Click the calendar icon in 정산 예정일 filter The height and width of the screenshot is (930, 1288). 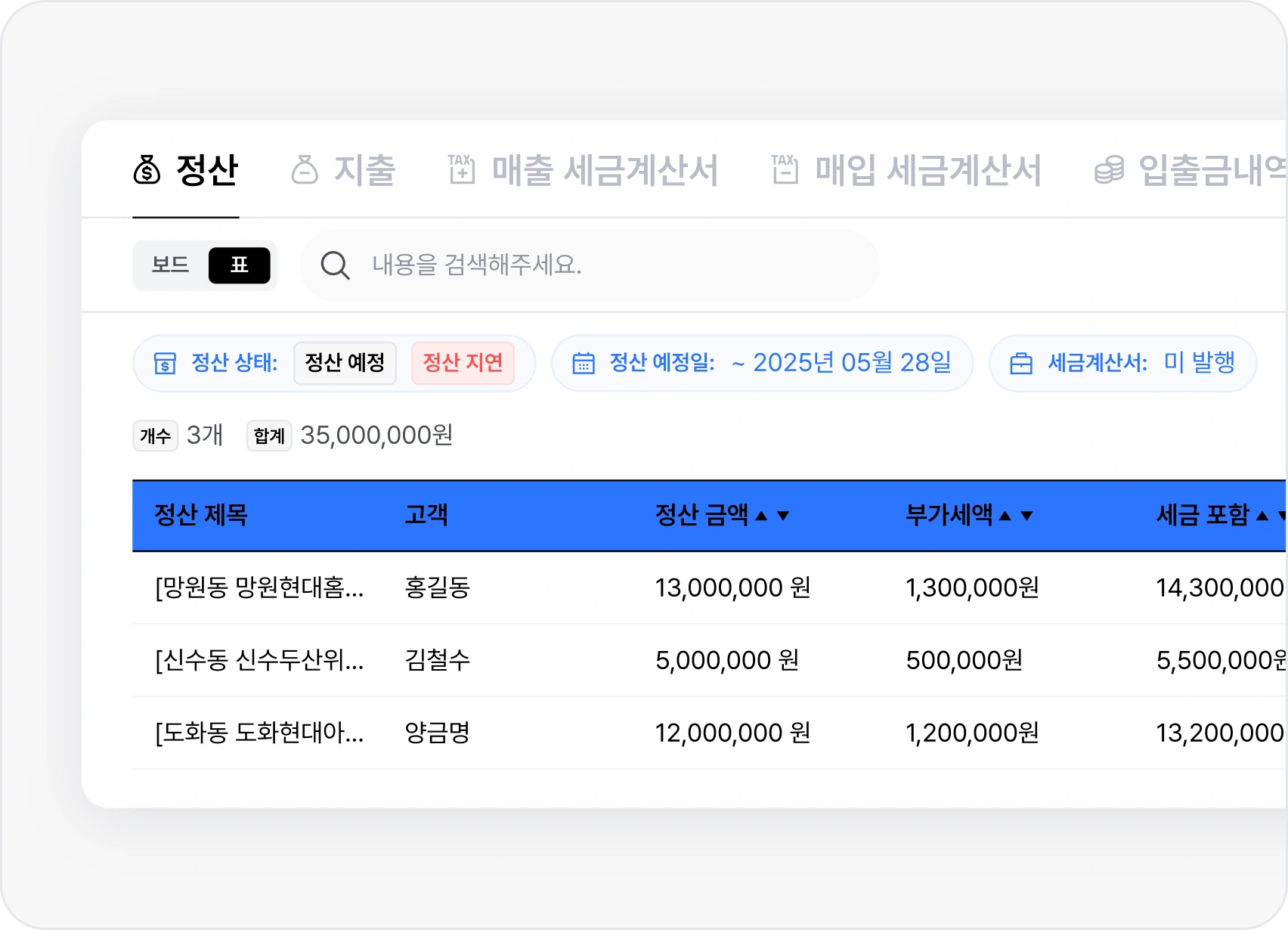[583, 364]
